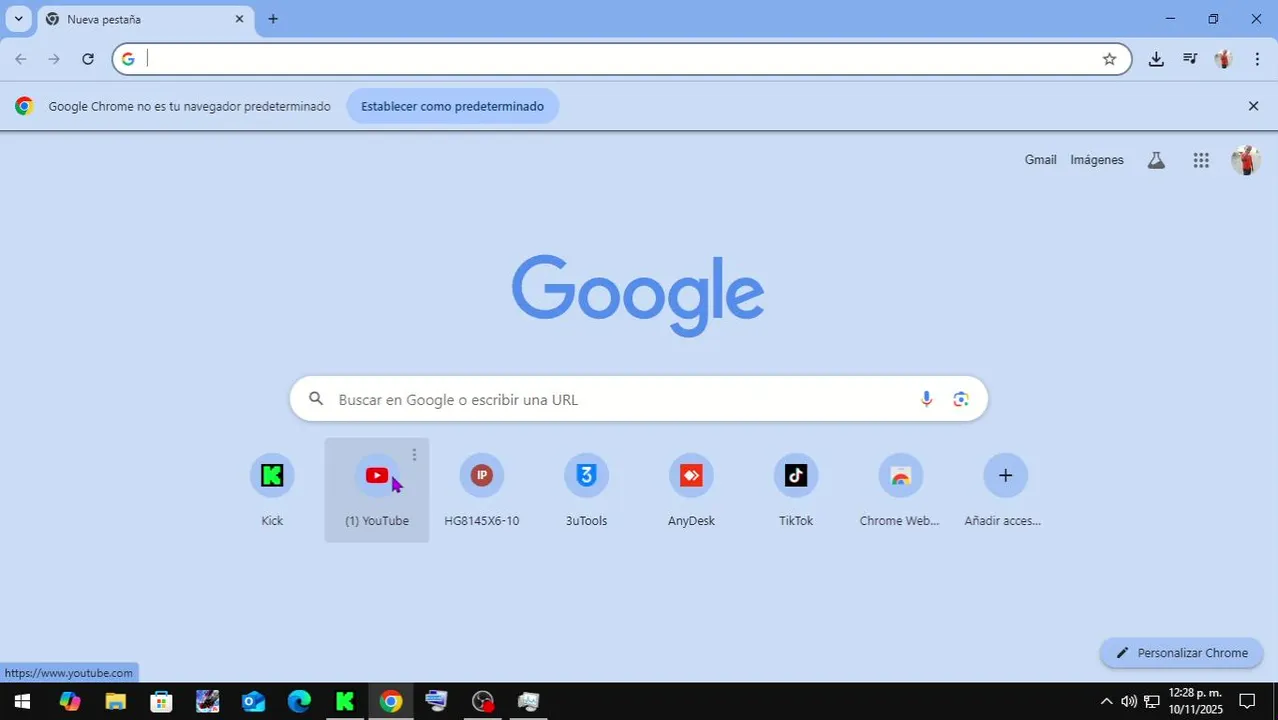Click the Personalizar Chrome button
Screen dimensions: 1278x720
pyautogui.click(x=1182, y=653)
